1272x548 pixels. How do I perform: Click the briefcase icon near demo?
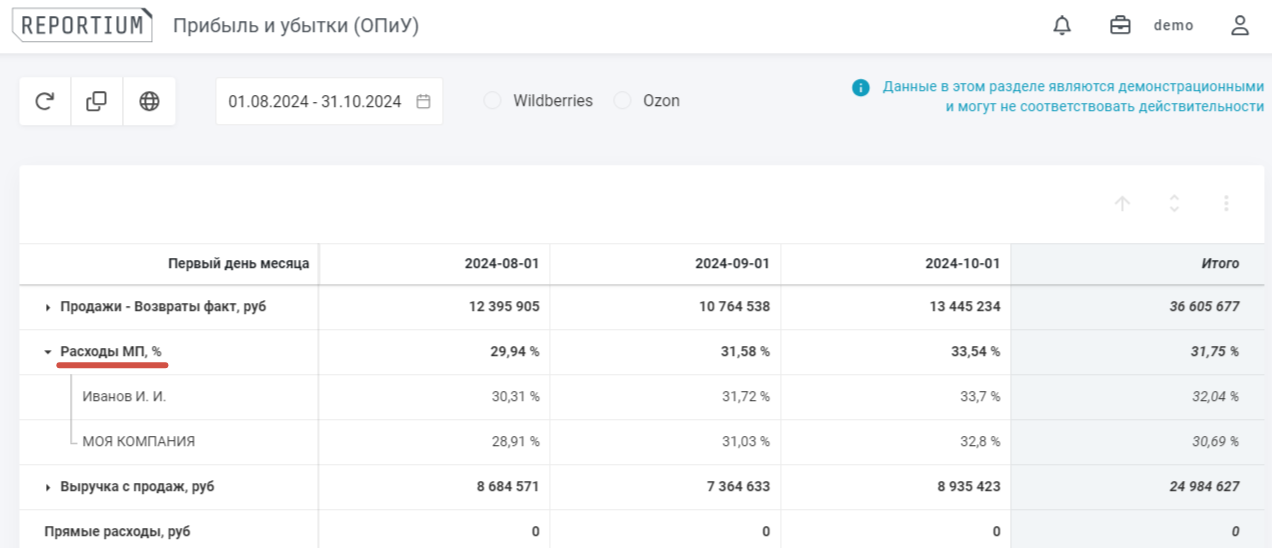point(1120,26)
